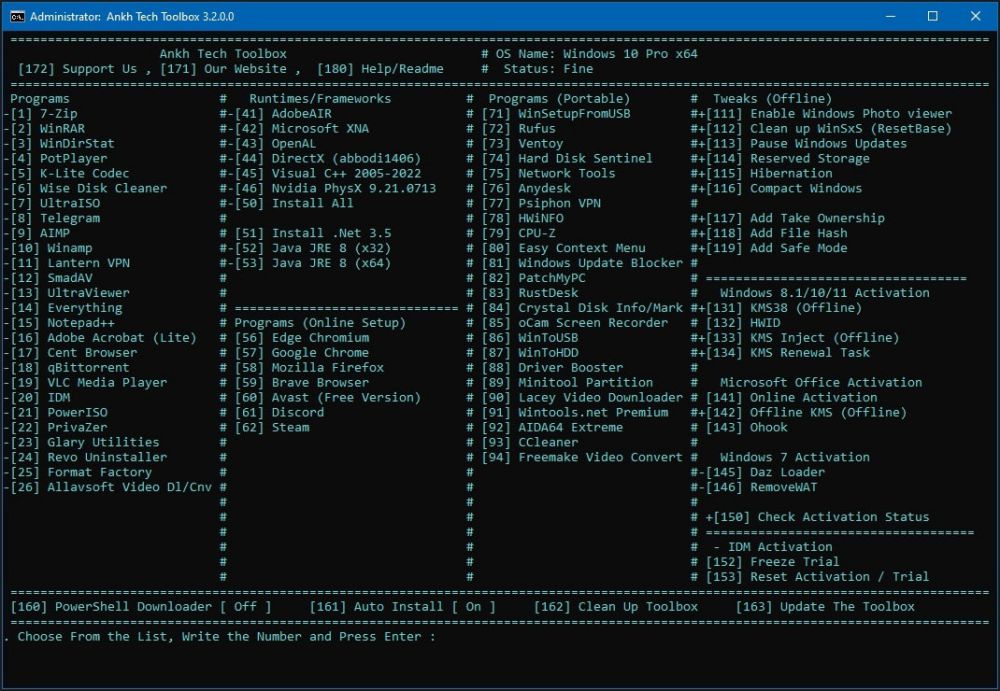This screenshot has height=691, width=1000.
Task: Click '[117] Add Take Ownership' entry
Action: tap(795, 218)
